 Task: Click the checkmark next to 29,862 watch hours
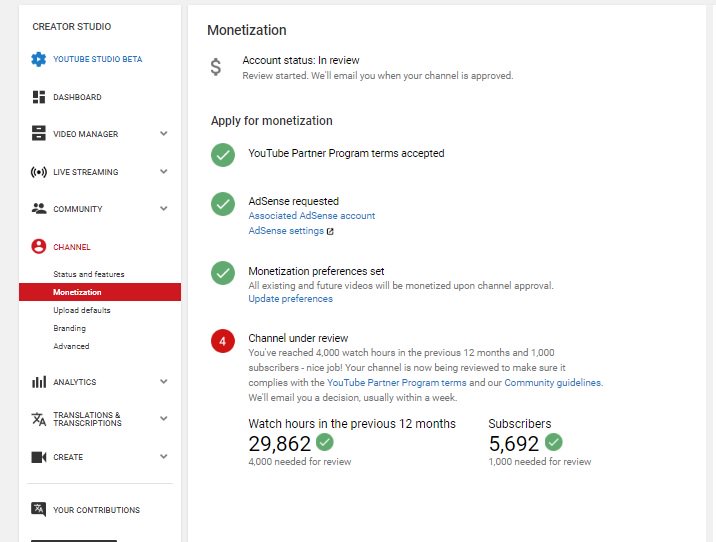(325, 442)
